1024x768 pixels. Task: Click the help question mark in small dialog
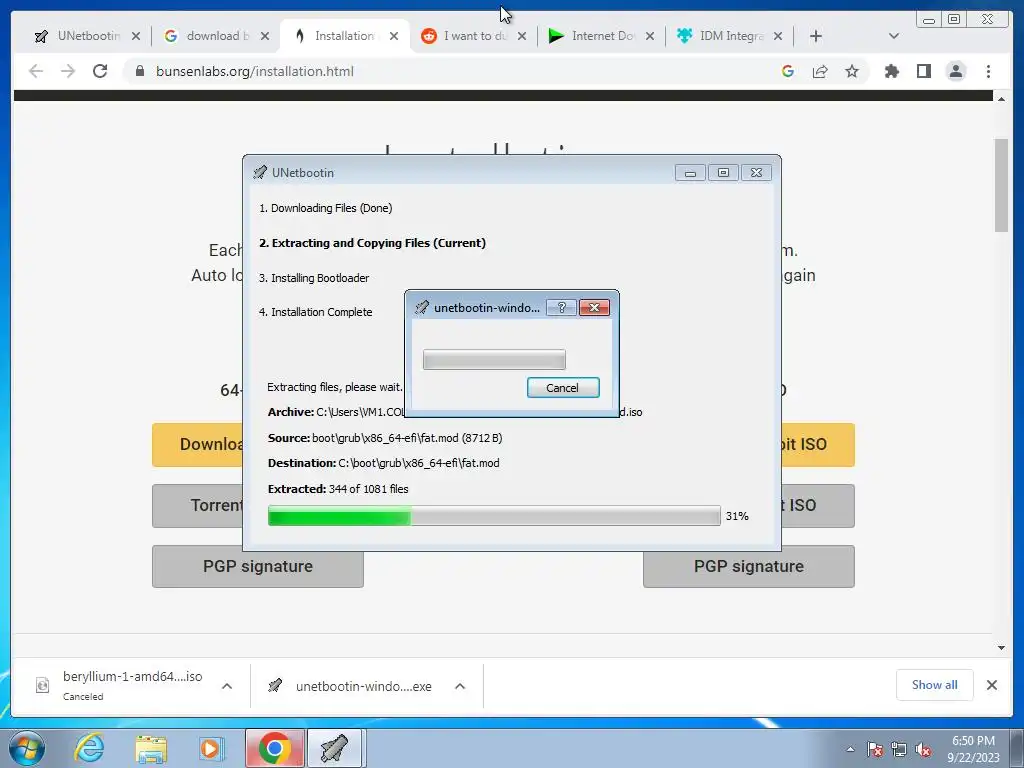pos(562,308)
